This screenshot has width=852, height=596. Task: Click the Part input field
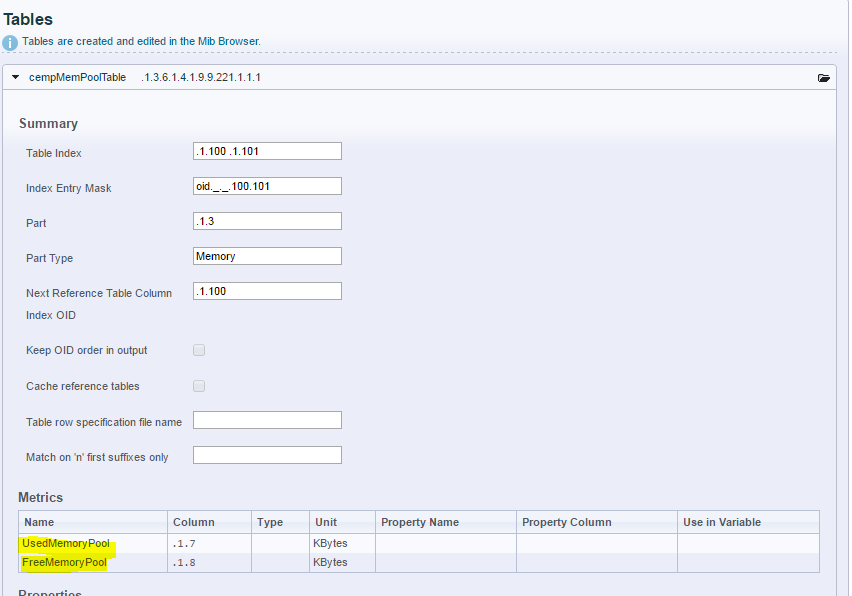tap(267, 221)
